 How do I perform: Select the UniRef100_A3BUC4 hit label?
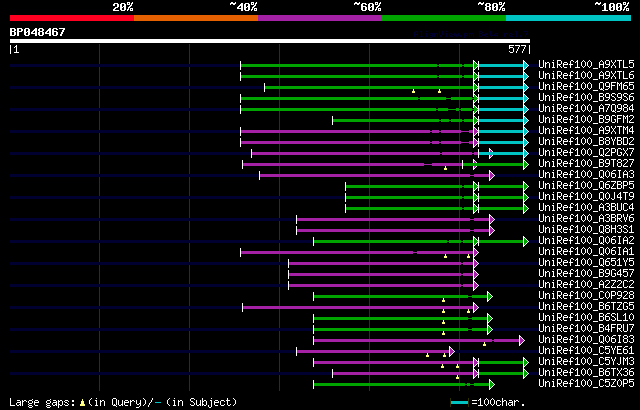tap(586, 208)
